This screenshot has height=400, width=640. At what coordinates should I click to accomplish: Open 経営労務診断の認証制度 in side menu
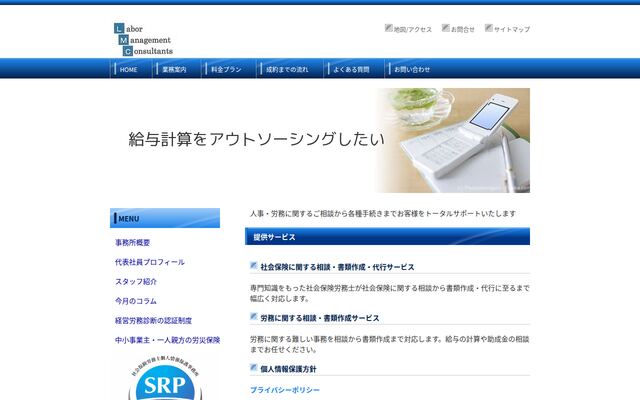pyautogui.click(x=153, y=321)
